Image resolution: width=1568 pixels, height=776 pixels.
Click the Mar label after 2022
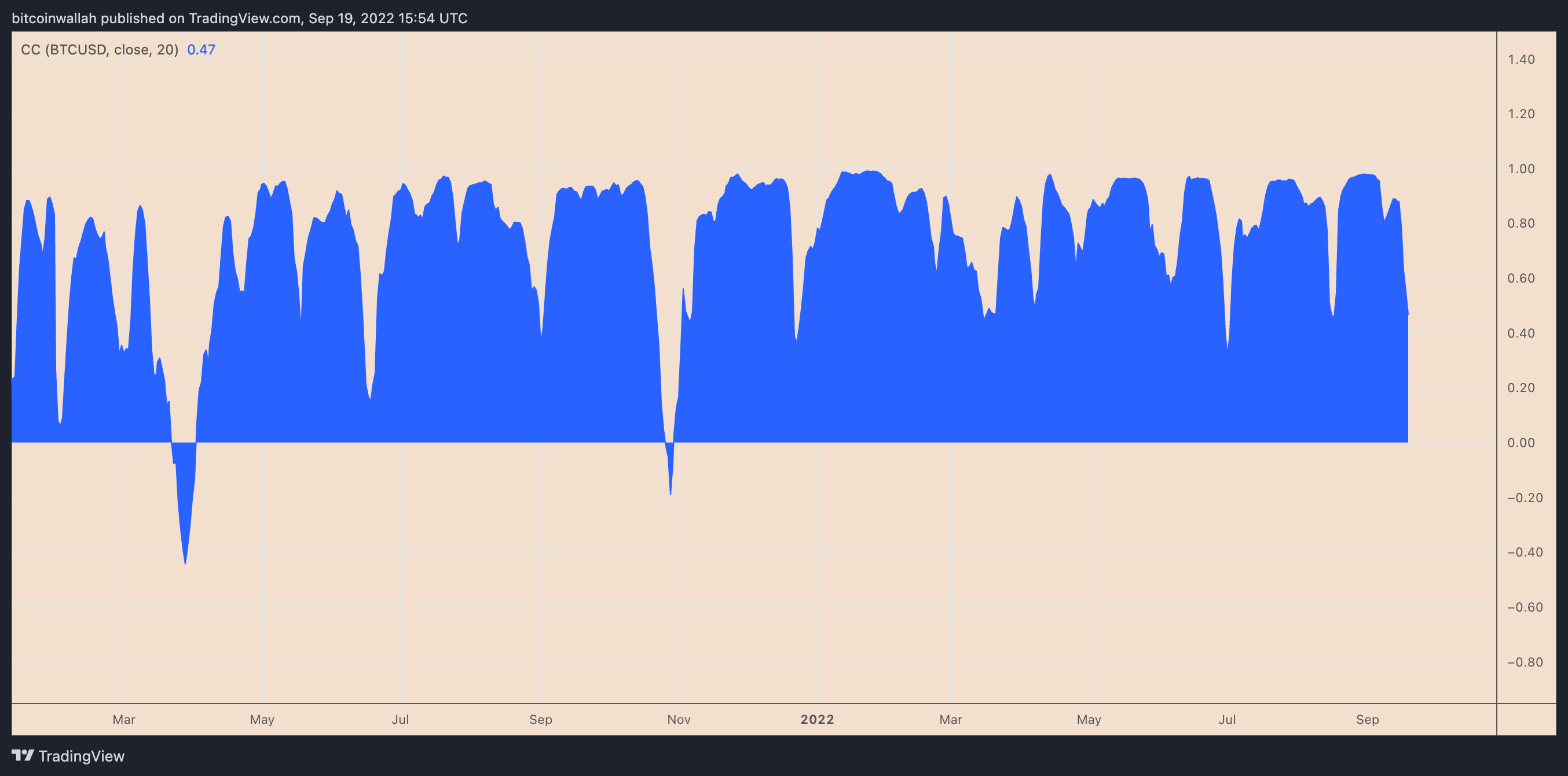pos(951,719)
